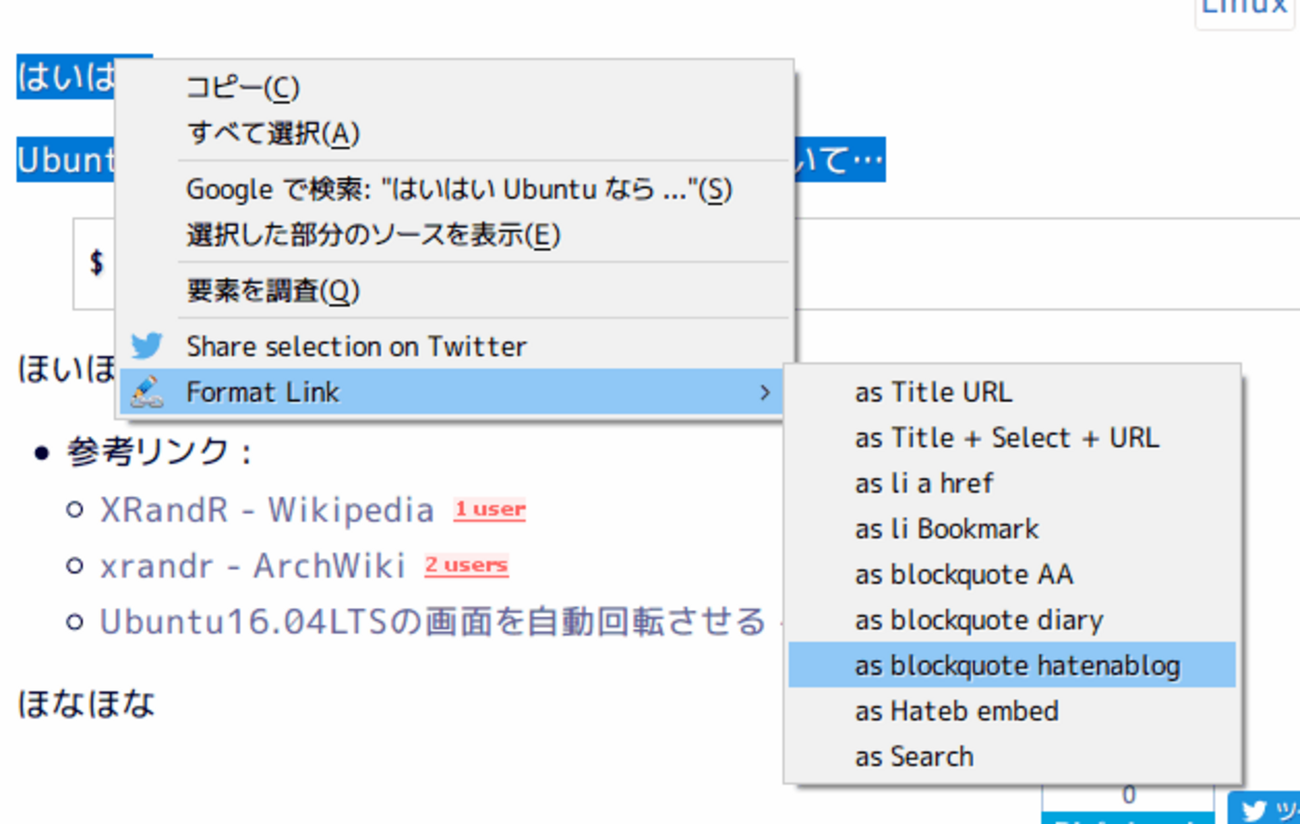Open the Ubuntu16.04LTS screen rotation link
This screenshot has width=1300, height=824.
[432, 622]
